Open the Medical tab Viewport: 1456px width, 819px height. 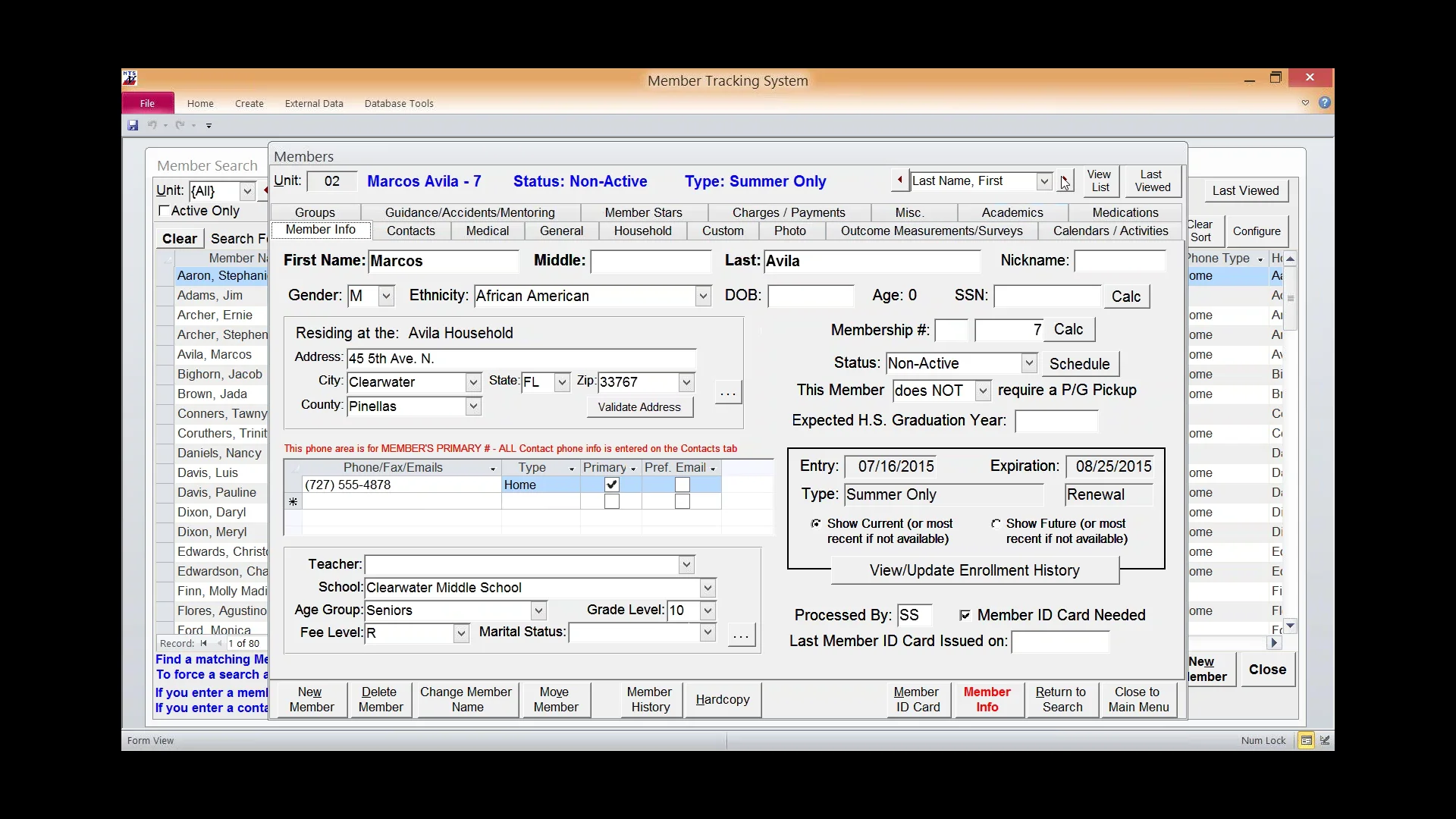(488, 231)
